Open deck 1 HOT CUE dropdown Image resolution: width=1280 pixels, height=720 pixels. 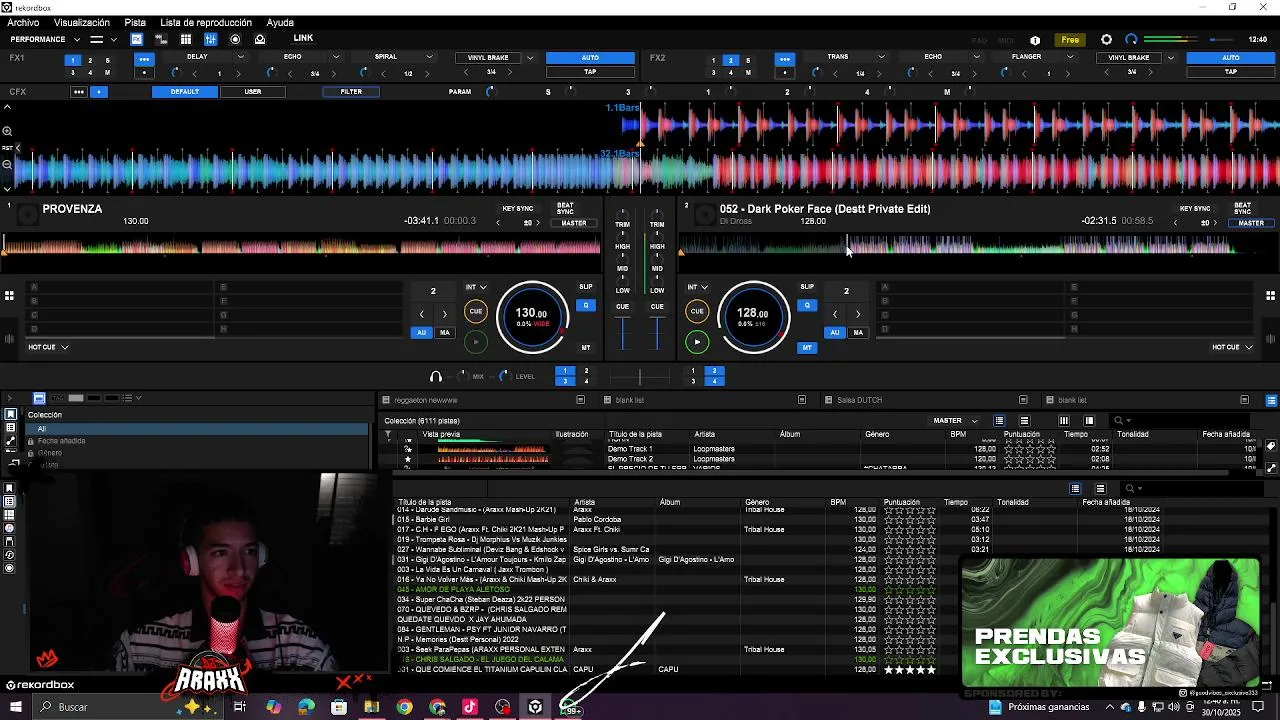[x=48, y=347]
